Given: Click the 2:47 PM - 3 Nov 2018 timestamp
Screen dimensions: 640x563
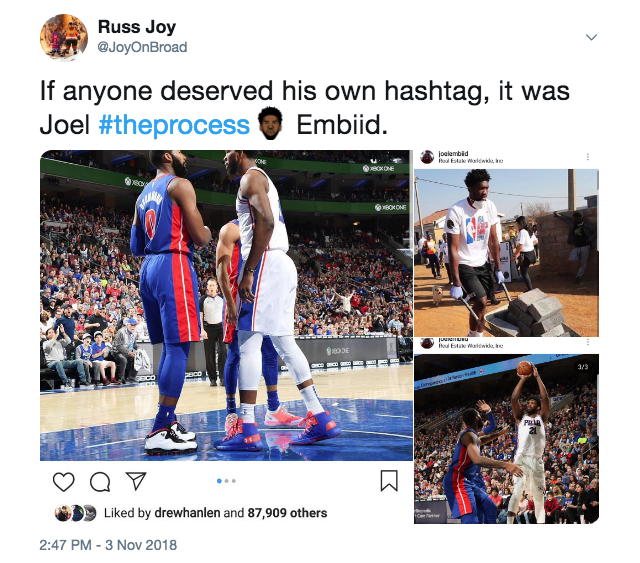Looking at the screenshot, I should pos(108,545).
